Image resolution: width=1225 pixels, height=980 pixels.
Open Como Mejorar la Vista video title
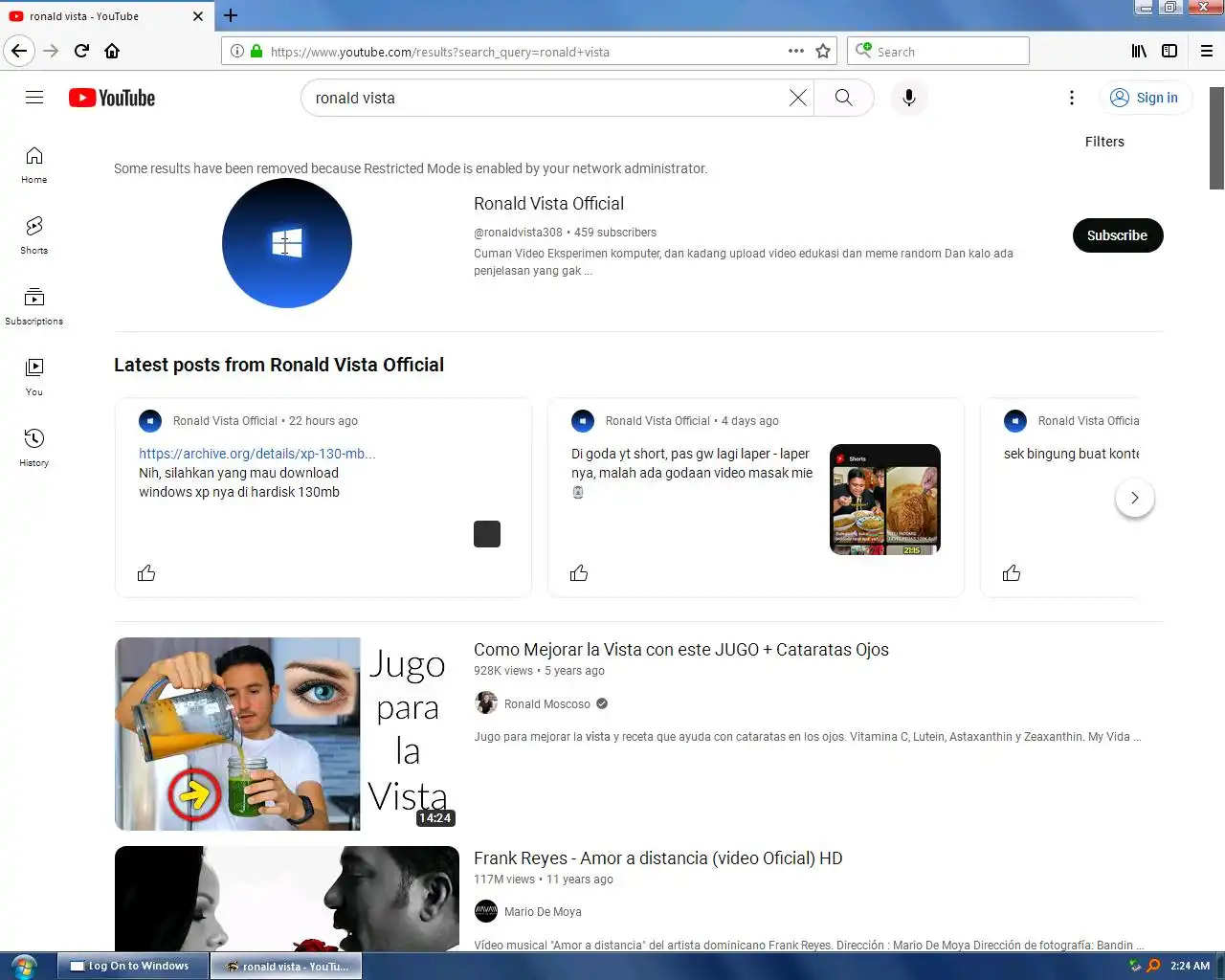tap(680, 650)
